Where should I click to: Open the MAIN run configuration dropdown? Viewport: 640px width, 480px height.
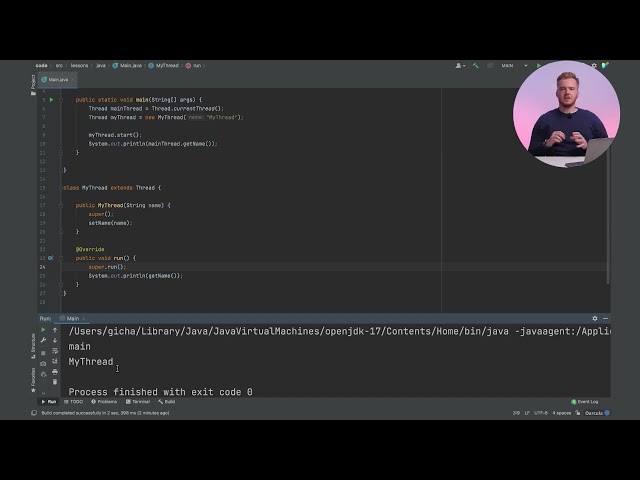click(x=514, y=65)
